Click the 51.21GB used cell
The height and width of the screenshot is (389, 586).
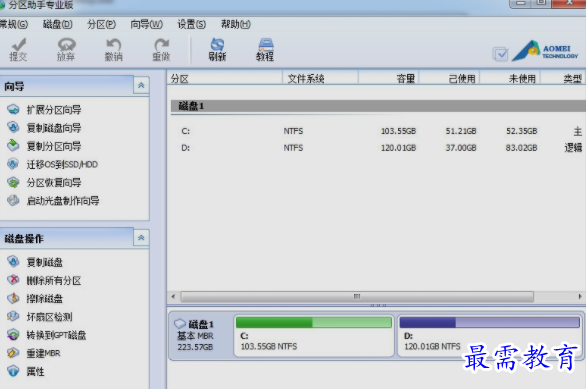tap(461, 131)
